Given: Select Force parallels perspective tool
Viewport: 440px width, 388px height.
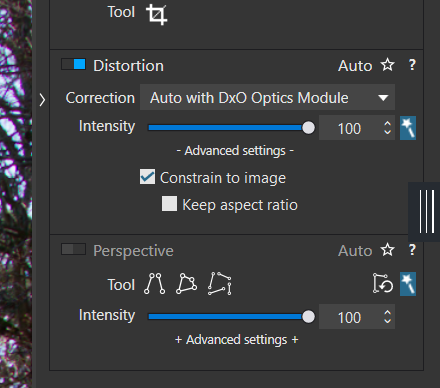Looking at the screenshot, I should (154, 284).
